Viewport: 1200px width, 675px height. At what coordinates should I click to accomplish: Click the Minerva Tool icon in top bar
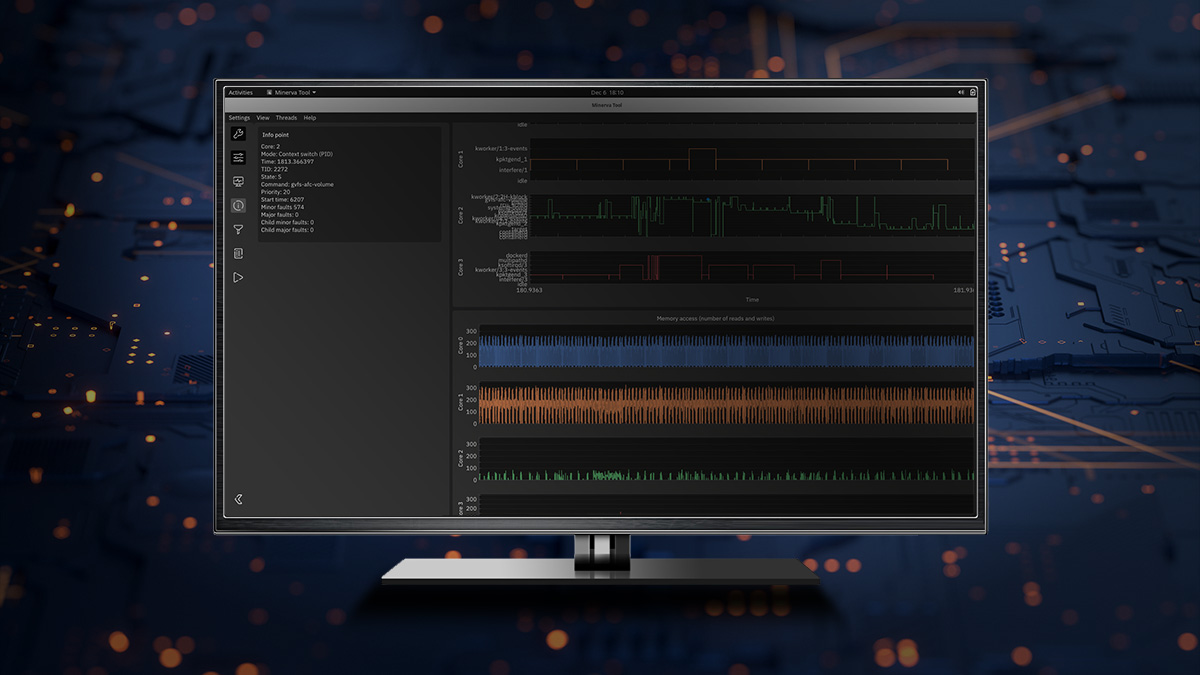pos(269,91)
